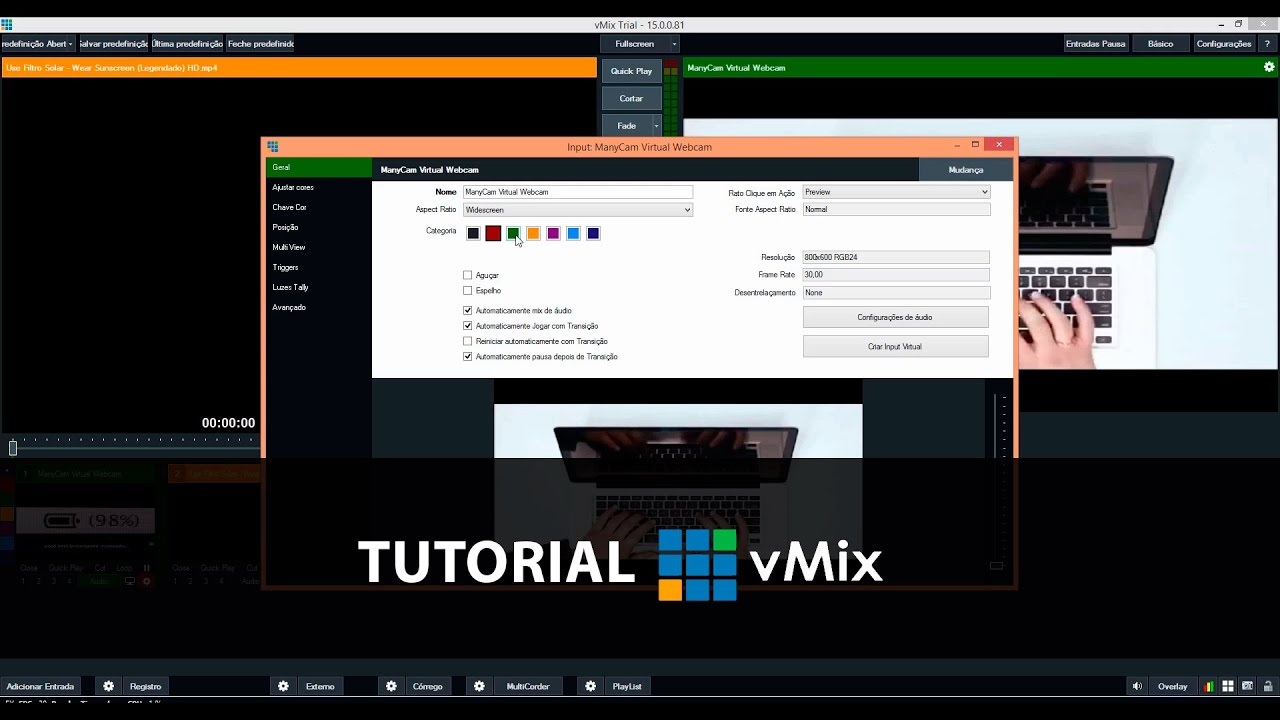This screenshot has height=720, width=1280.
Task: Open the Luzes Tally tab
Action: coord(290,287)
